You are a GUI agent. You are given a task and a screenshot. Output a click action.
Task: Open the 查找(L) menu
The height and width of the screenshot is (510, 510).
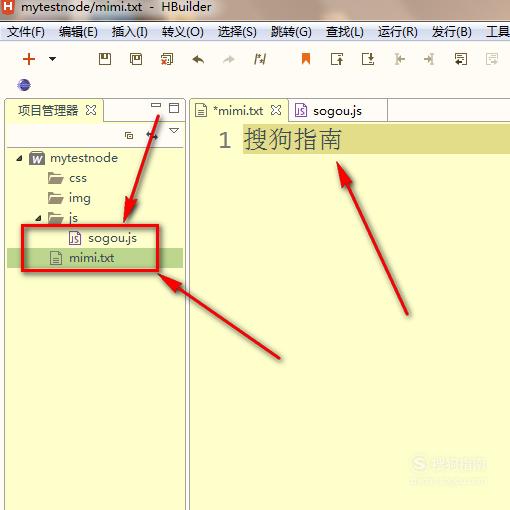pos(345,32)
